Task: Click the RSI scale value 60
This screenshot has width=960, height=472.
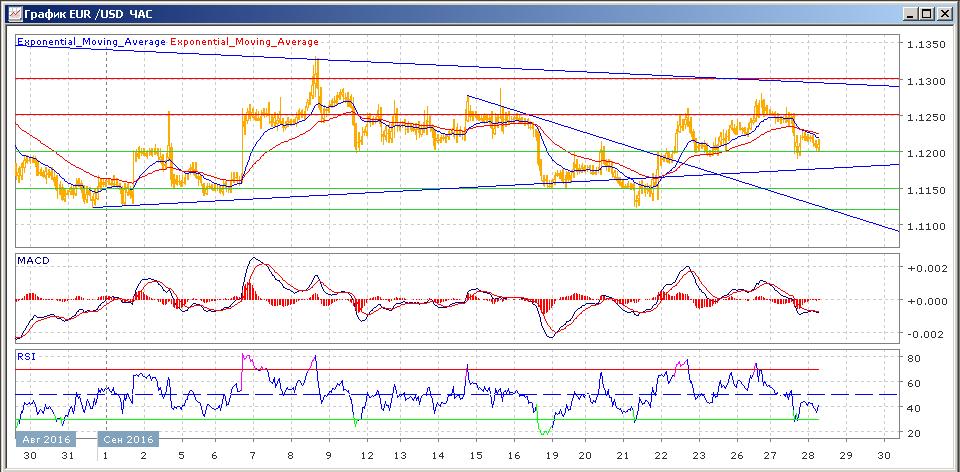Action: click(916, 383)
